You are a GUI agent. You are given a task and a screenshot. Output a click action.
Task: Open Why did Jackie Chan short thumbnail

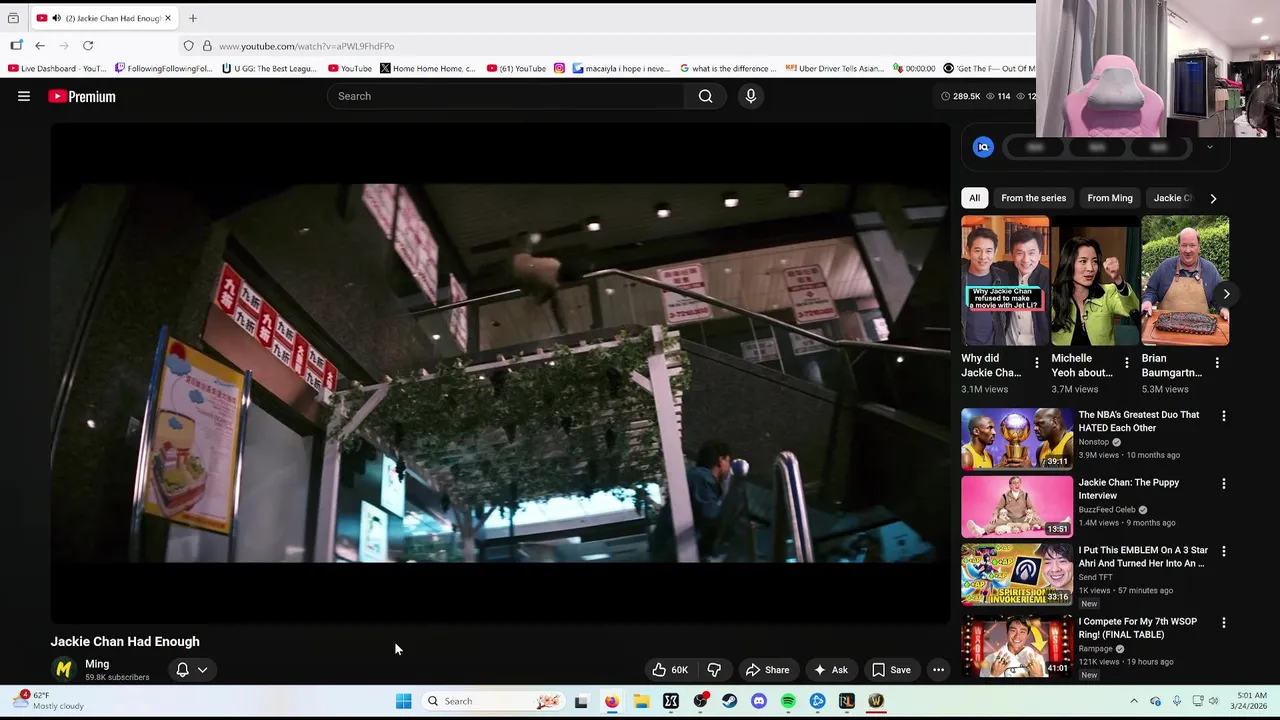point(1005,281)
